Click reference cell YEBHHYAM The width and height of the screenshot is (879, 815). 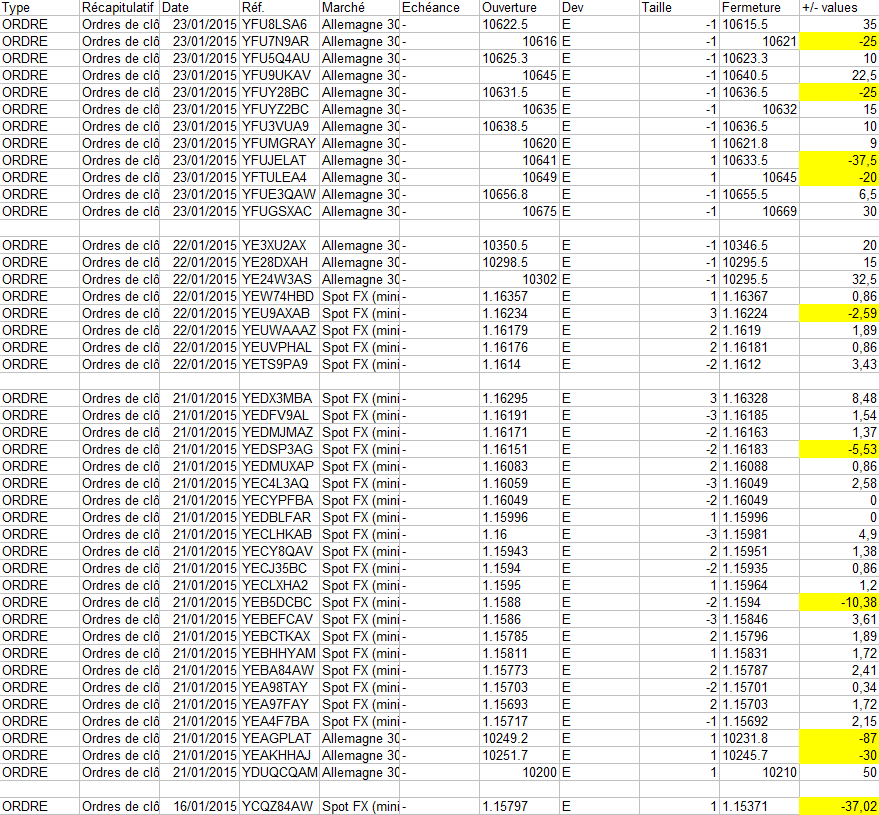tap(280, 654)
